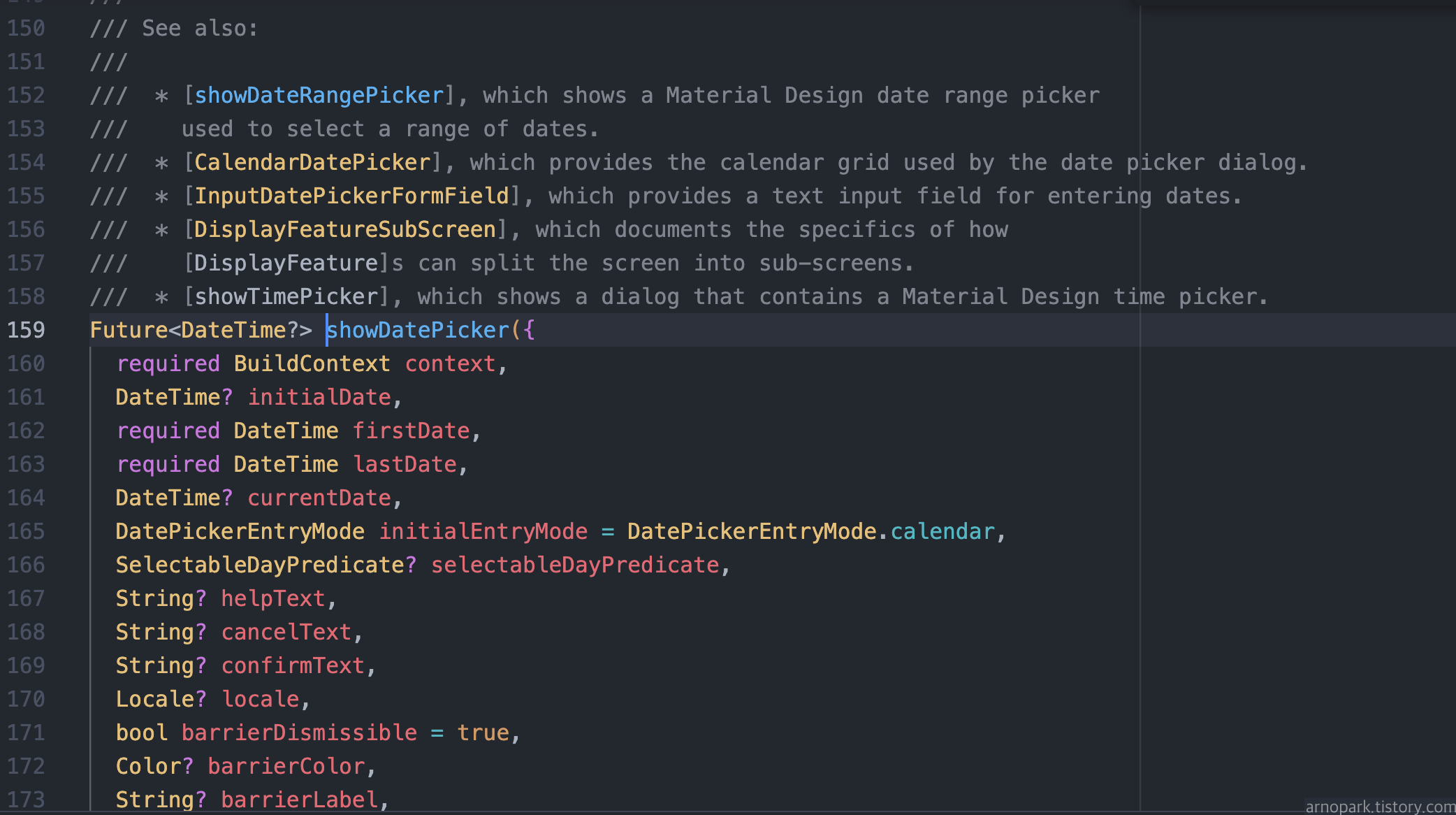Click the arnopark.tistory.com watermark

click(1379, 807)
